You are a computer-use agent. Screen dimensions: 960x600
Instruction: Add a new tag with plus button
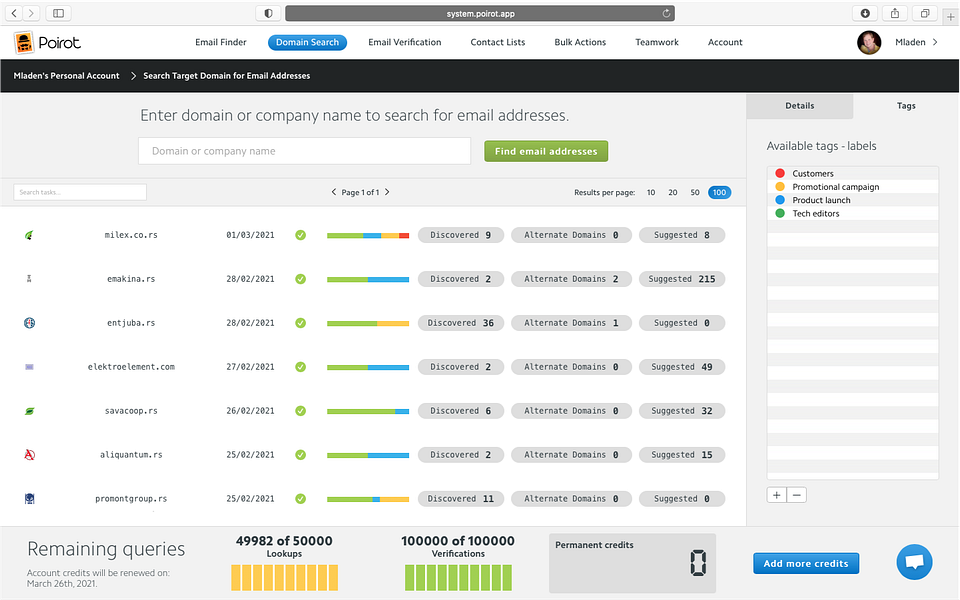776,495
